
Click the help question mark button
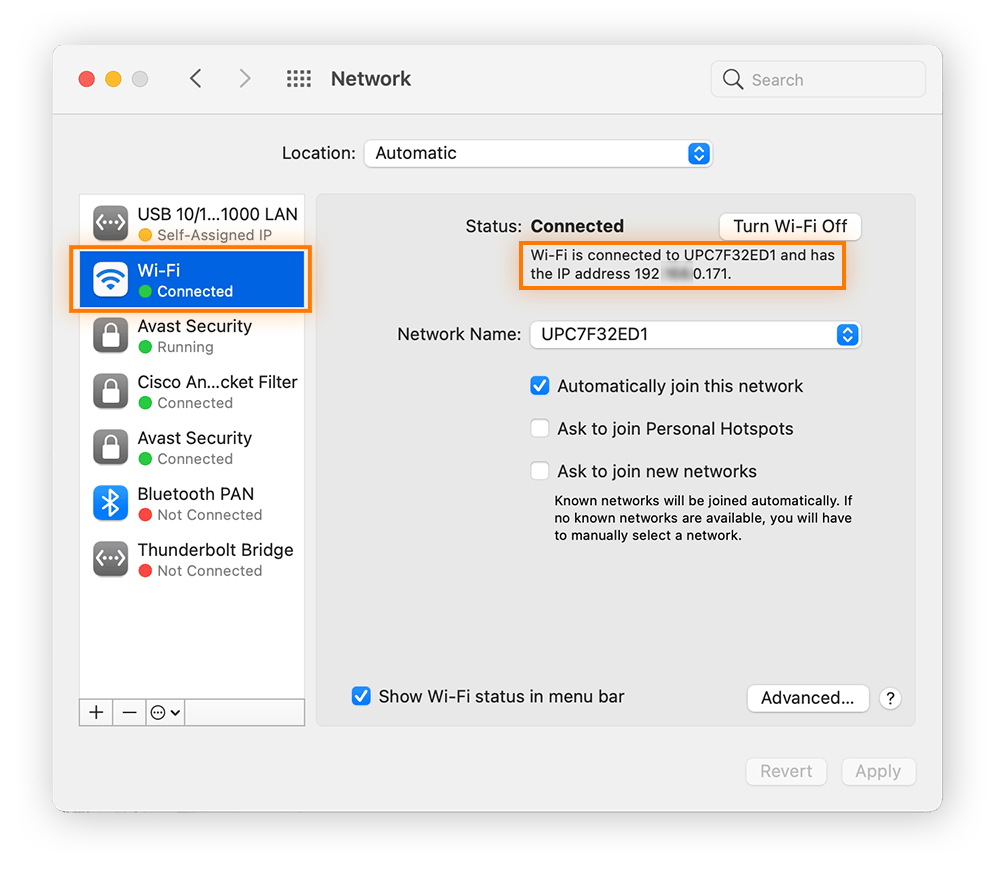pyautogui.click(x=889, y=699)
